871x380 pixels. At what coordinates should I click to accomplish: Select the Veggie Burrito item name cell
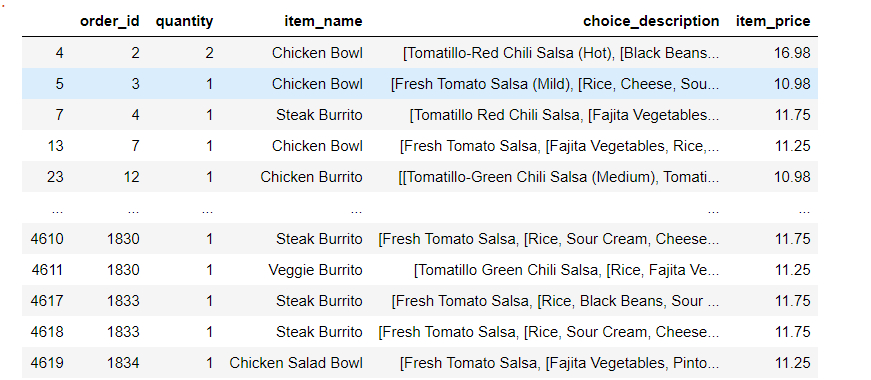click(x=316, y=271)
